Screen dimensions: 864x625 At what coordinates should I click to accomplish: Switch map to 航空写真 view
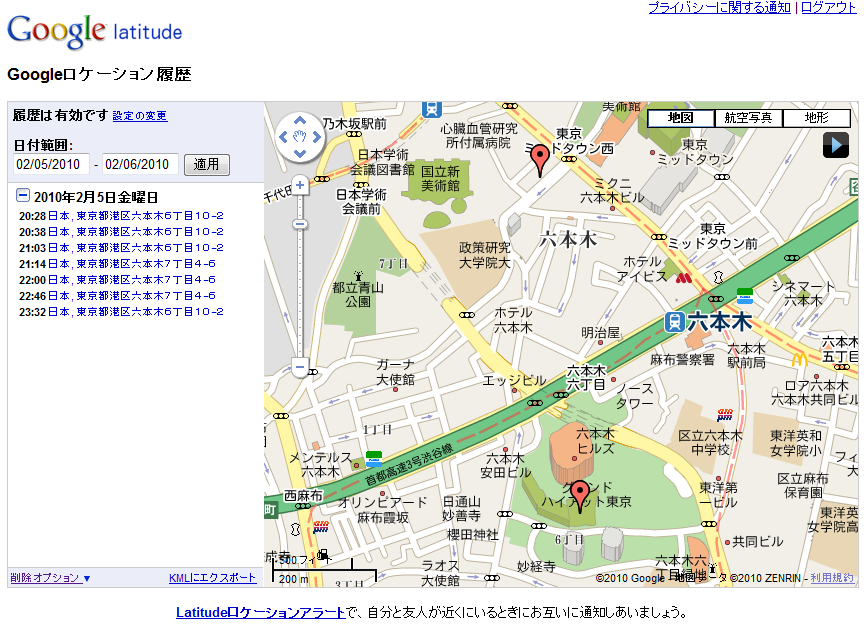click(748, 117)
